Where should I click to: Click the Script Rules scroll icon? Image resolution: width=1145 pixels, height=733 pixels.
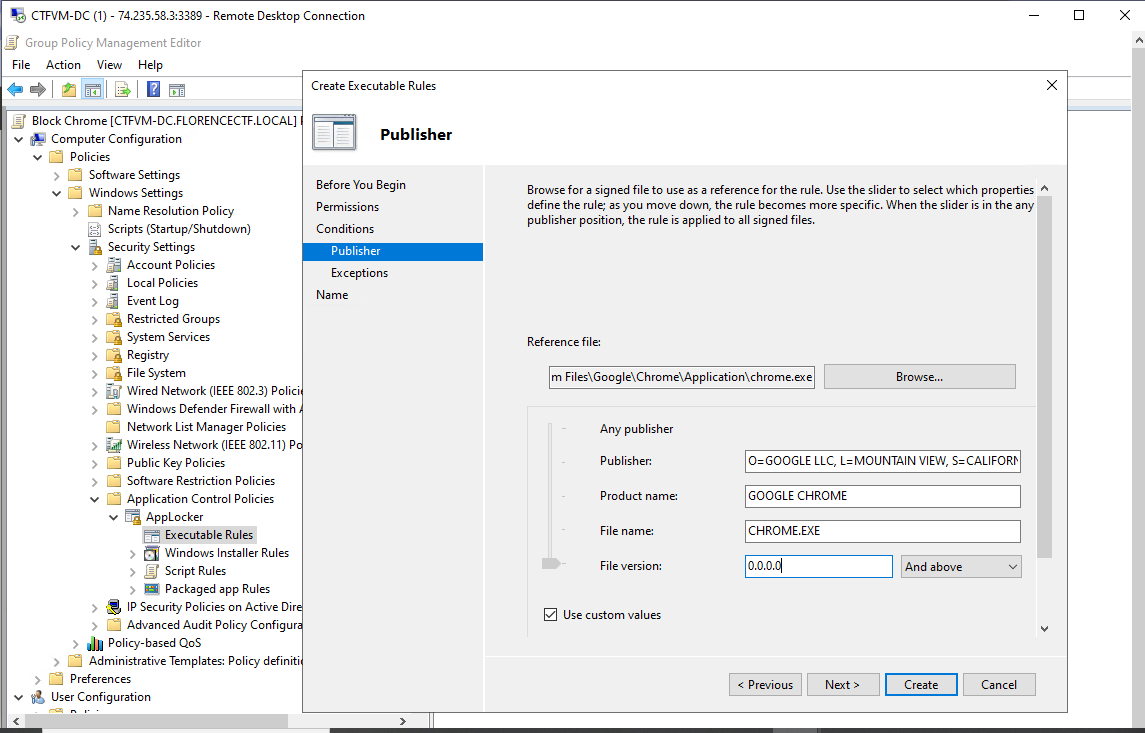(152, 571)
